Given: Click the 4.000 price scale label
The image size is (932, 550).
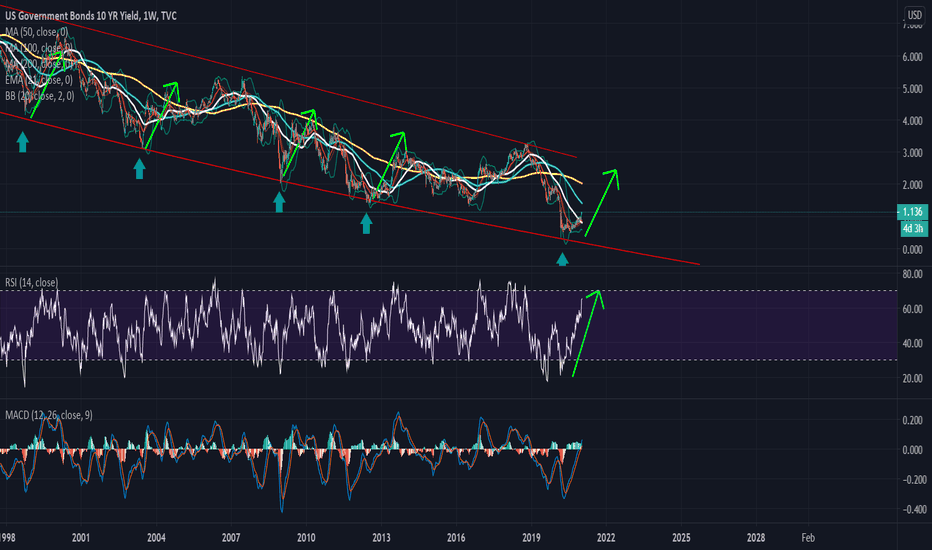Looking at the screenshot, I should coord(912,121).
